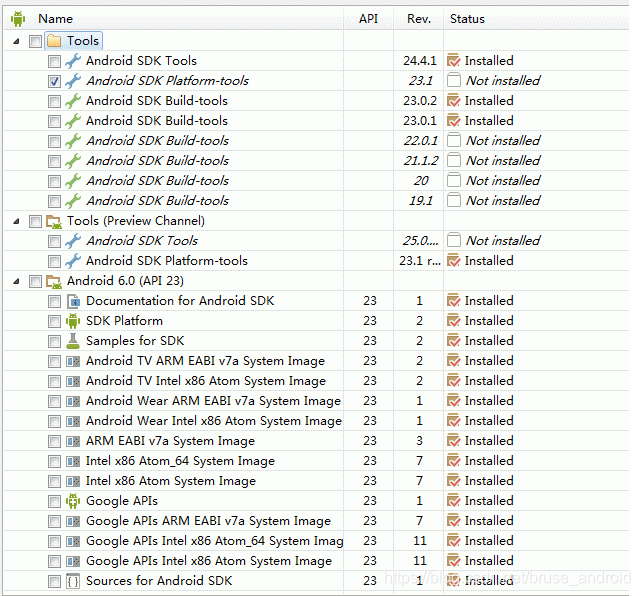The width and height of the screenshot is (640, 596).
Task: Check Build-tools 20 checkbox
Action: (x=54, y=181)
